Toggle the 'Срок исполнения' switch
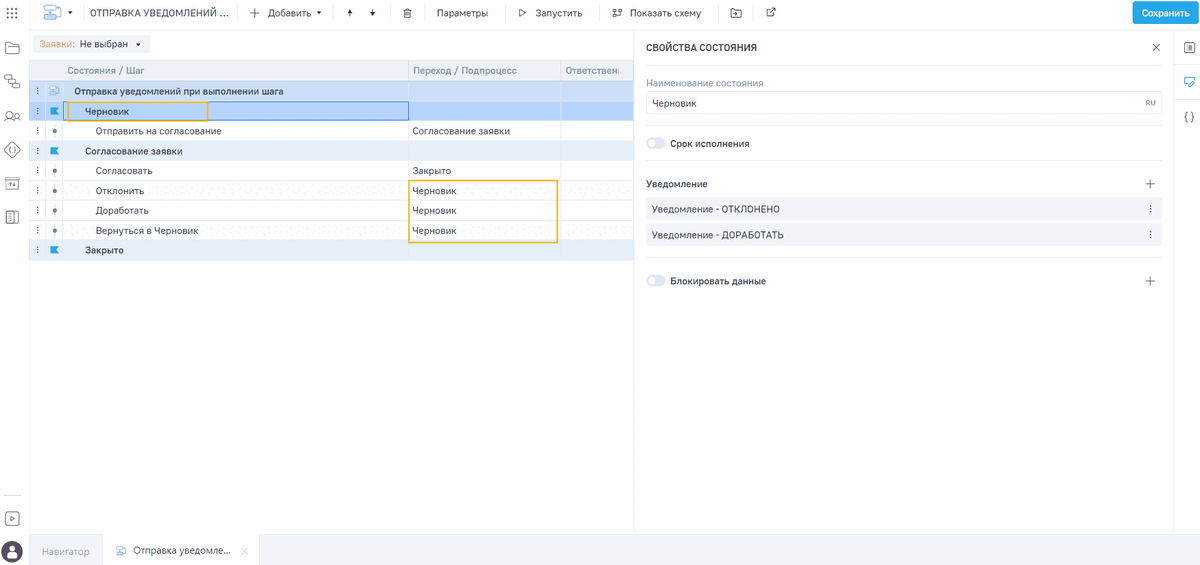This screenshot has width=1200, height=565. [655, 144]
